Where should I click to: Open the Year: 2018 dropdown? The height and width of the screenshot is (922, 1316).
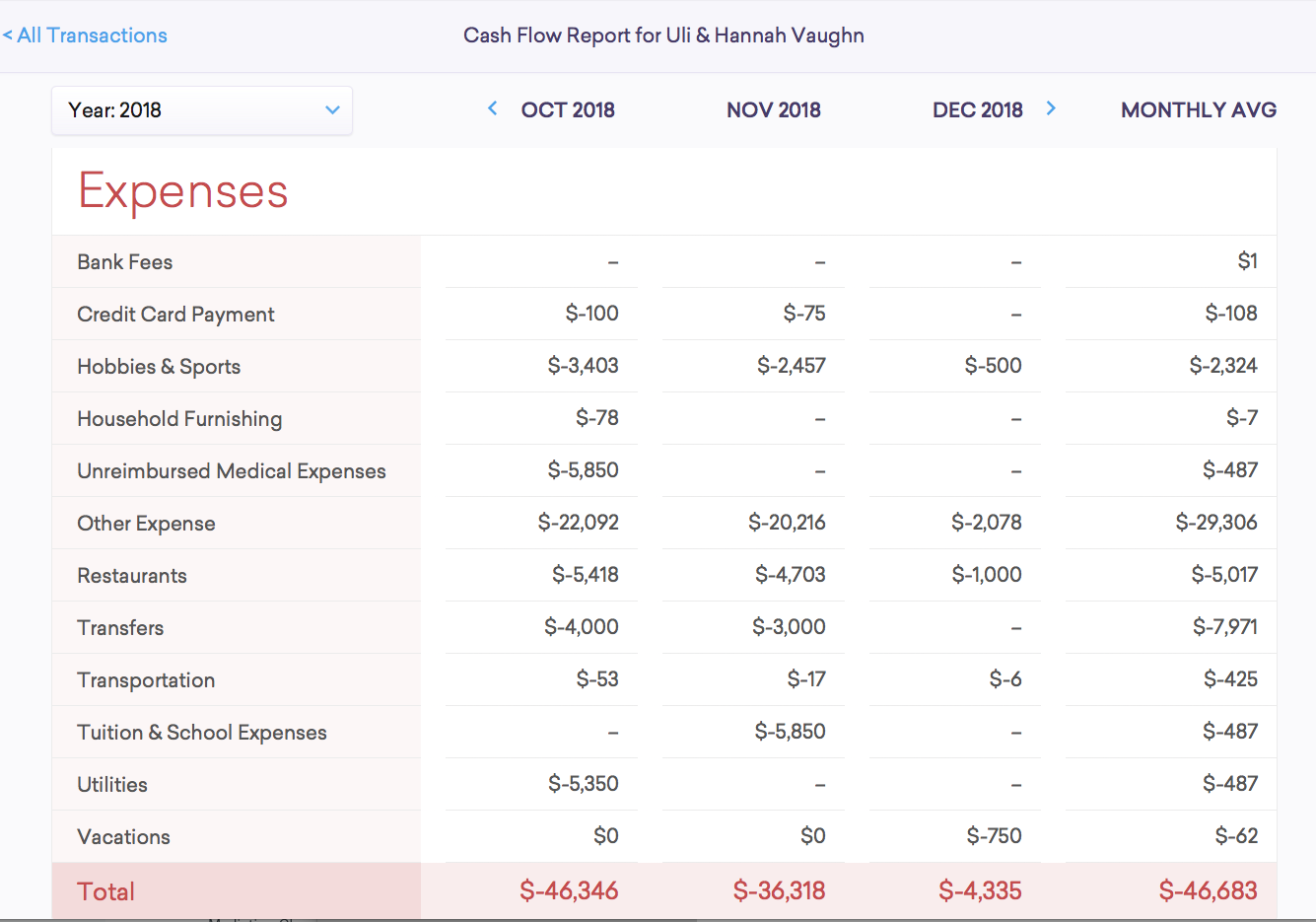(202, 110)
